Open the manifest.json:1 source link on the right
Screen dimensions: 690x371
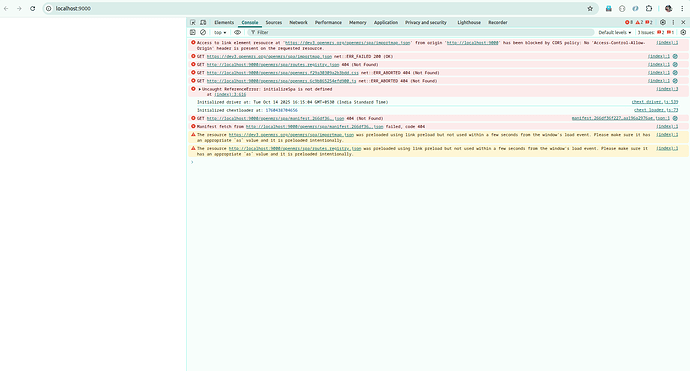[x=620, y=119]
